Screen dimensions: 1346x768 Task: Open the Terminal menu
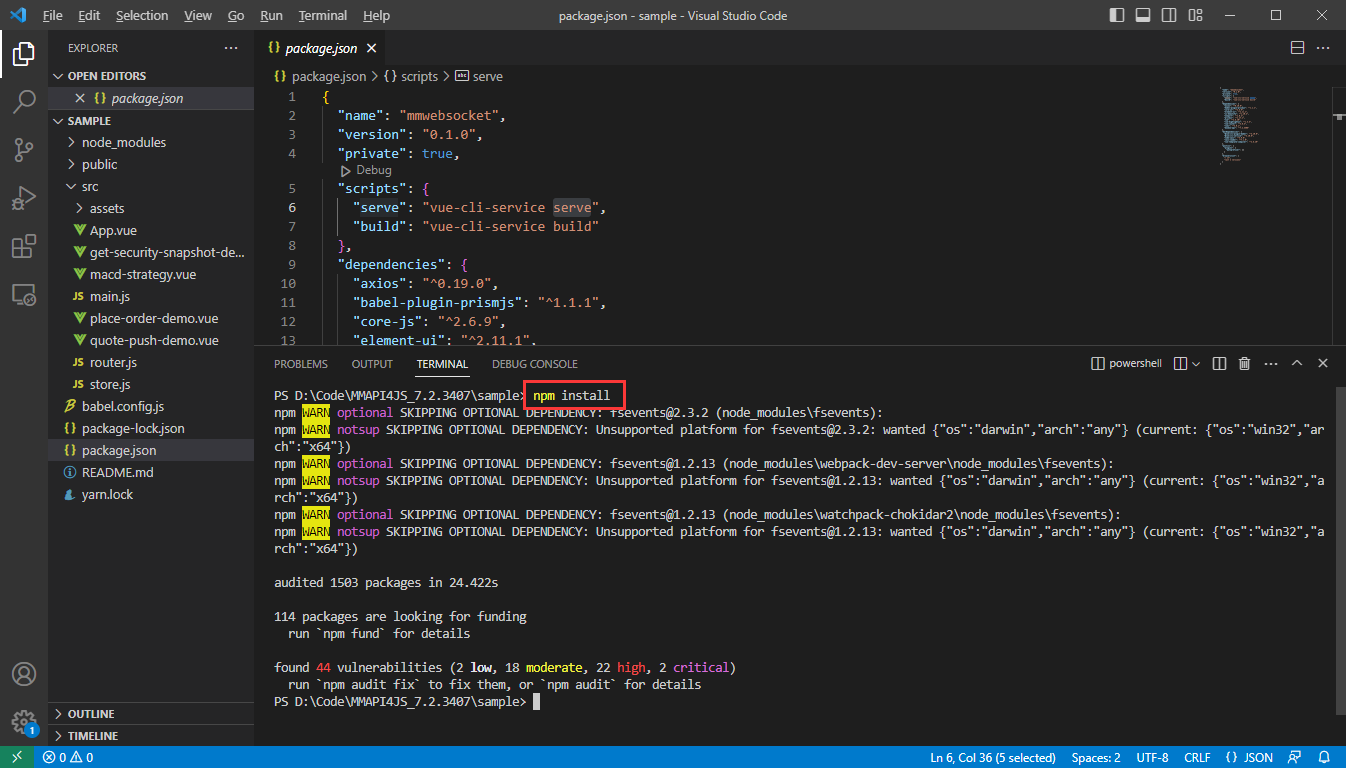coord(322,16)
